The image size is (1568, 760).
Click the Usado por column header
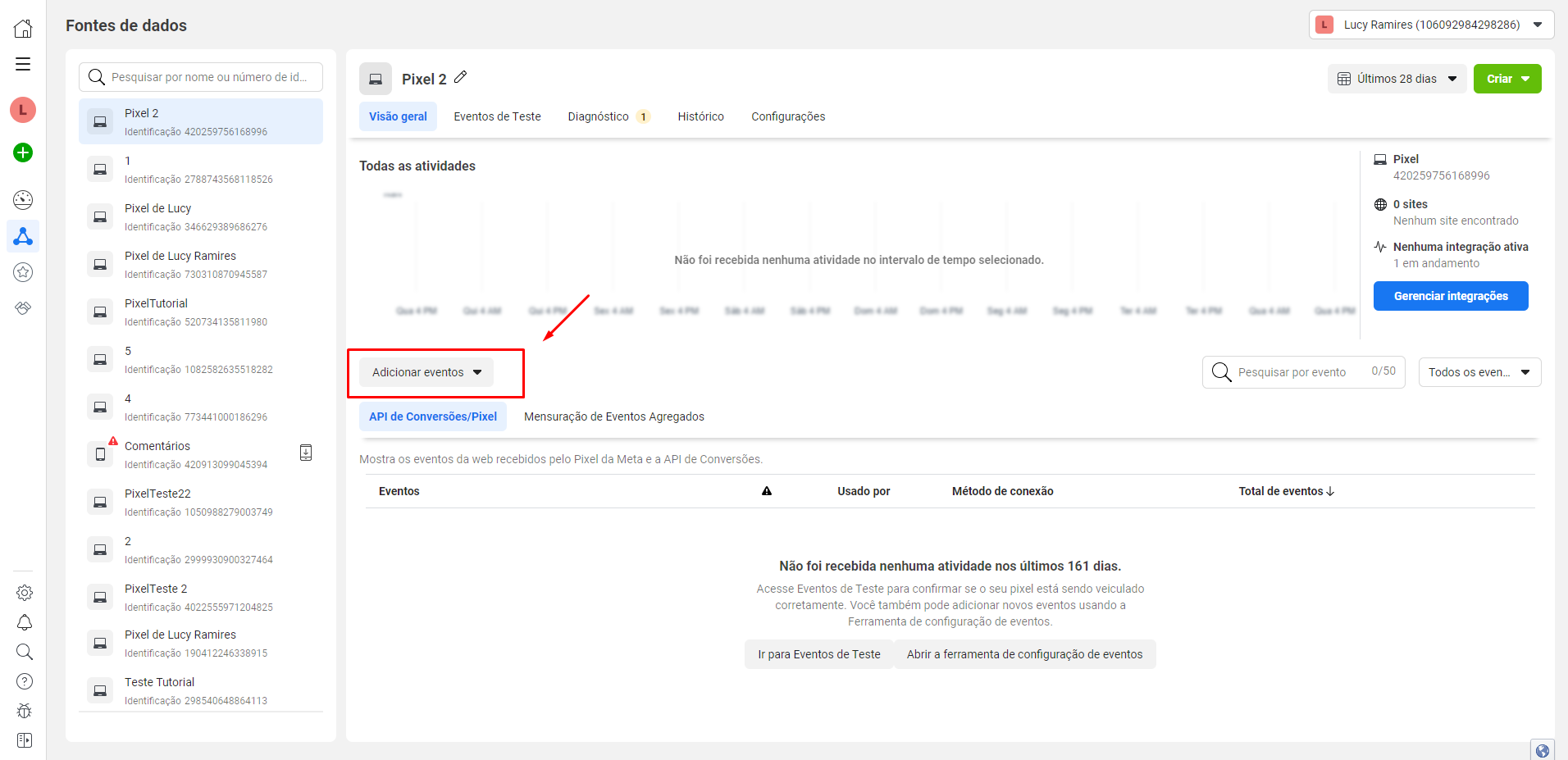[x=864, y=491]
